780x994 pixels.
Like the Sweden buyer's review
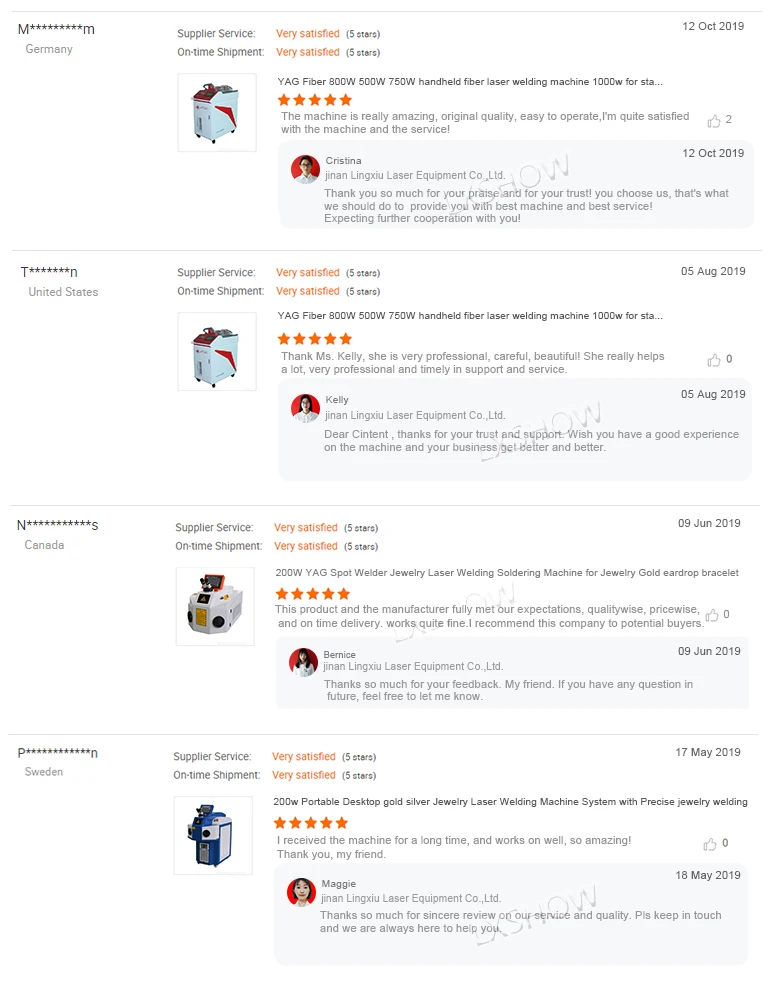[712, 844]
